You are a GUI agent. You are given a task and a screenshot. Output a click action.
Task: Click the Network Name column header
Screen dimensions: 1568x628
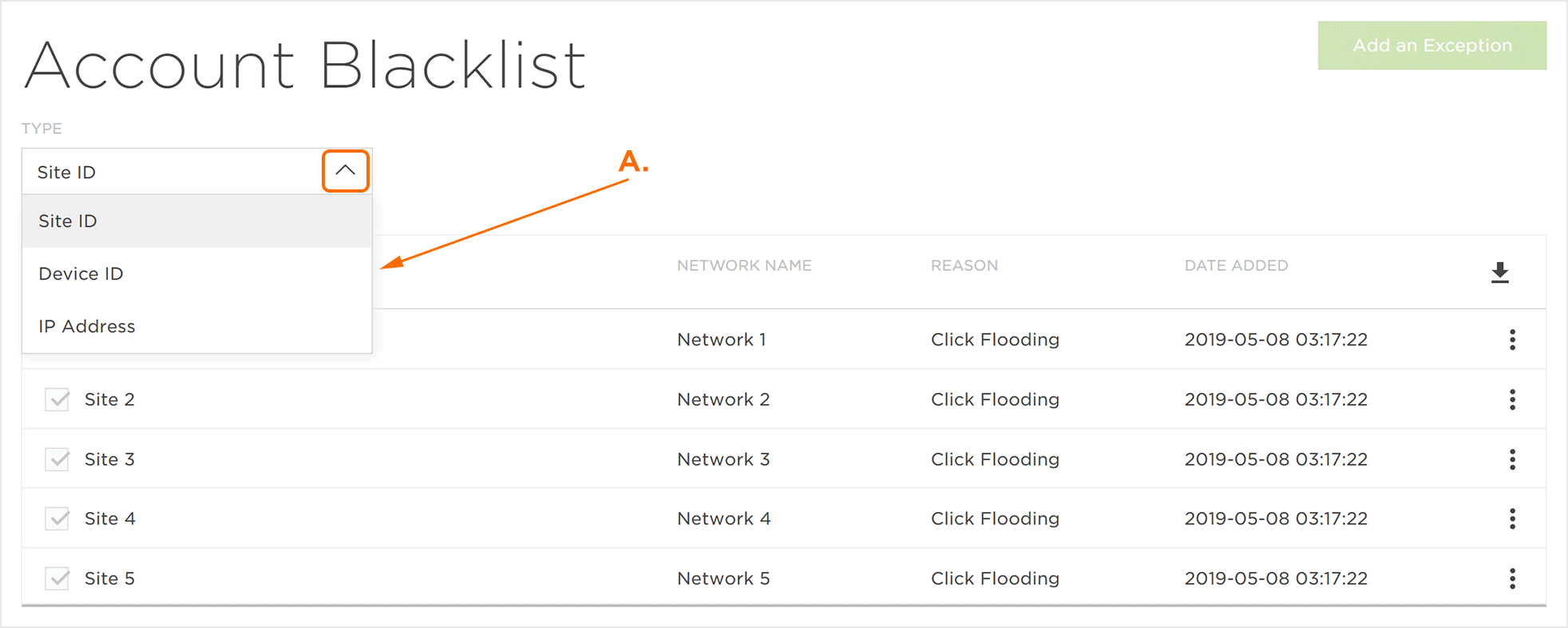744,264
